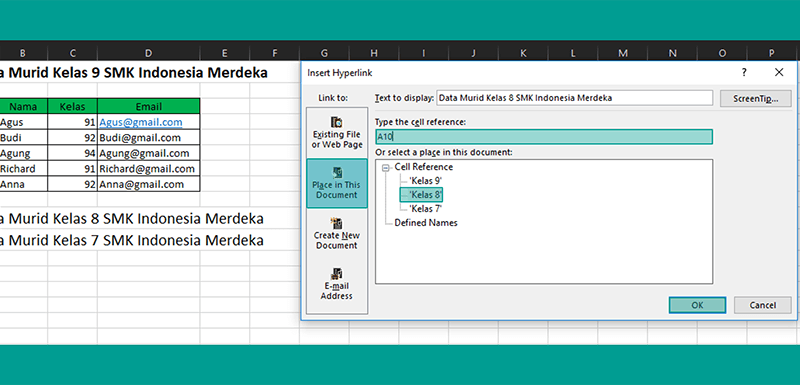Select 'Kelas 7' sheet in tree
This screenshot has width=800, height=385.
pyautogui.click(x=426, y=209)
